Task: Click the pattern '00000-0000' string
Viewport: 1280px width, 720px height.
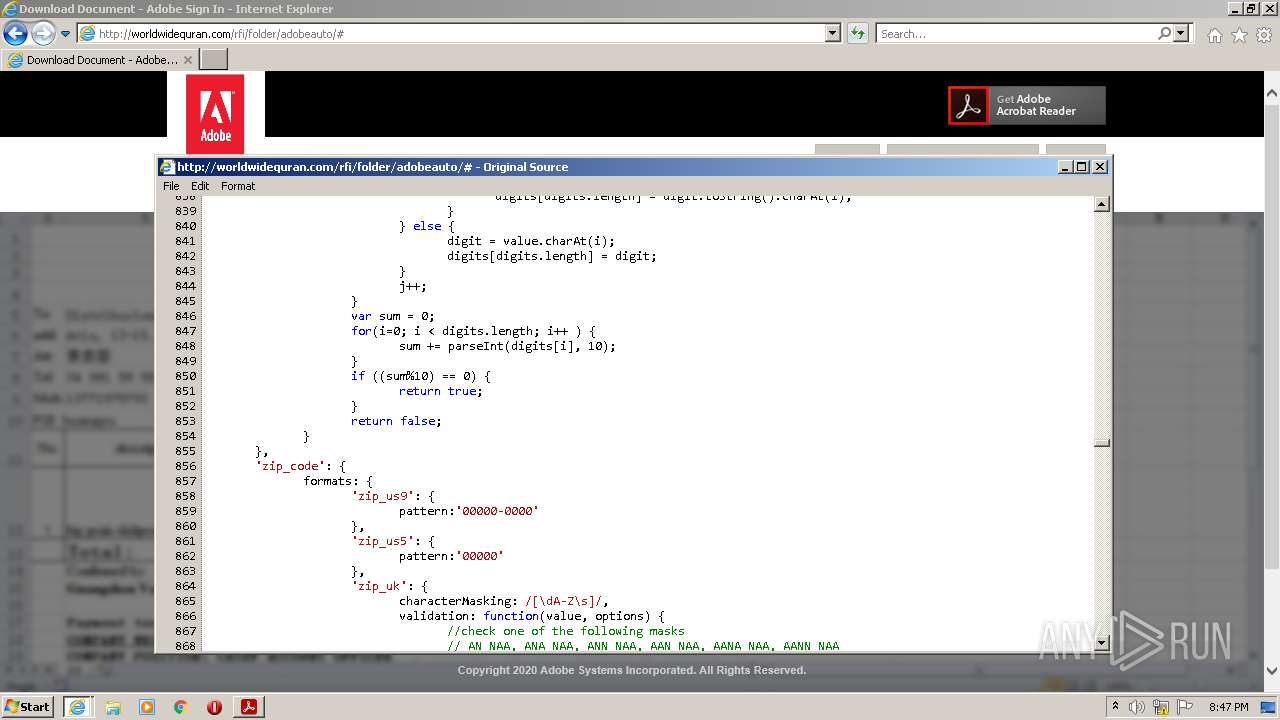Action: point(498,511)
